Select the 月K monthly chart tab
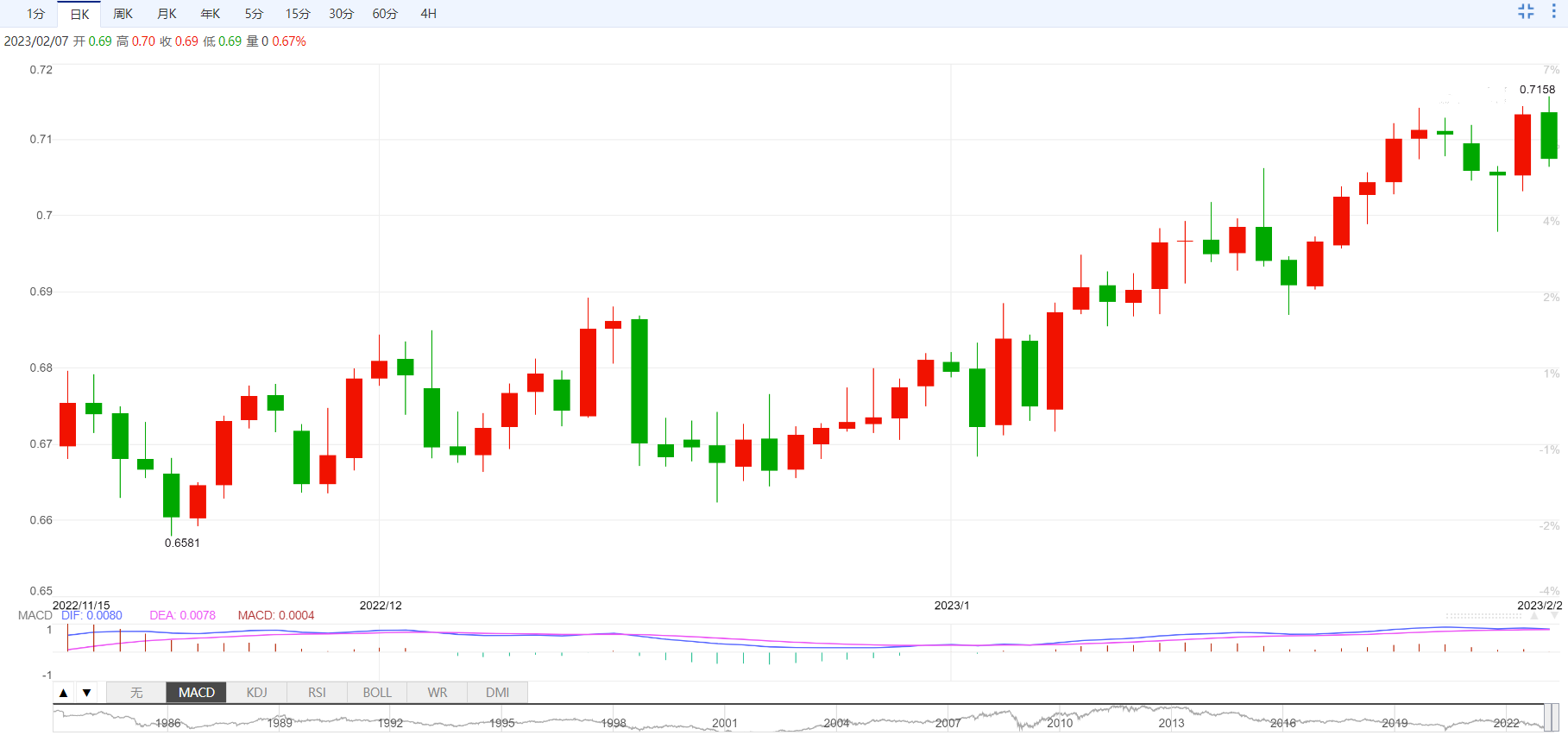This screenshot has height=754, width=1568. (x=167, y=14)
